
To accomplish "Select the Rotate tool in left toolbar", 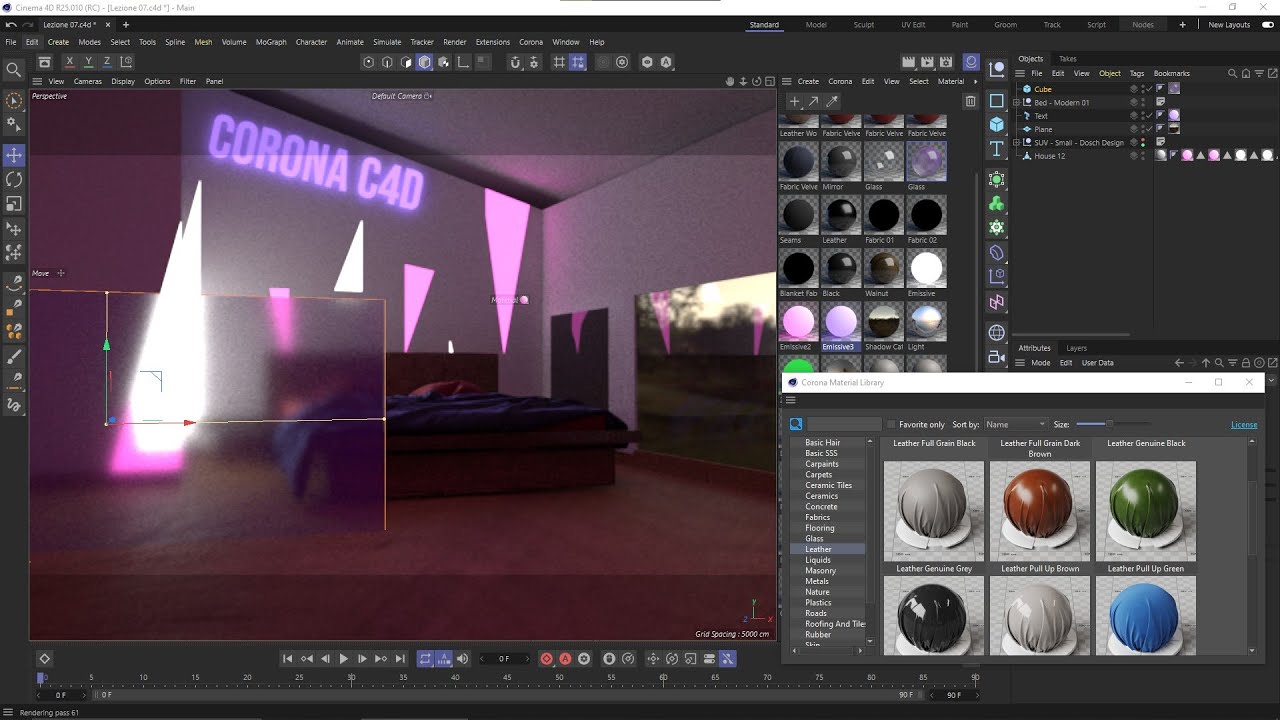I will [x=14, y=179].
